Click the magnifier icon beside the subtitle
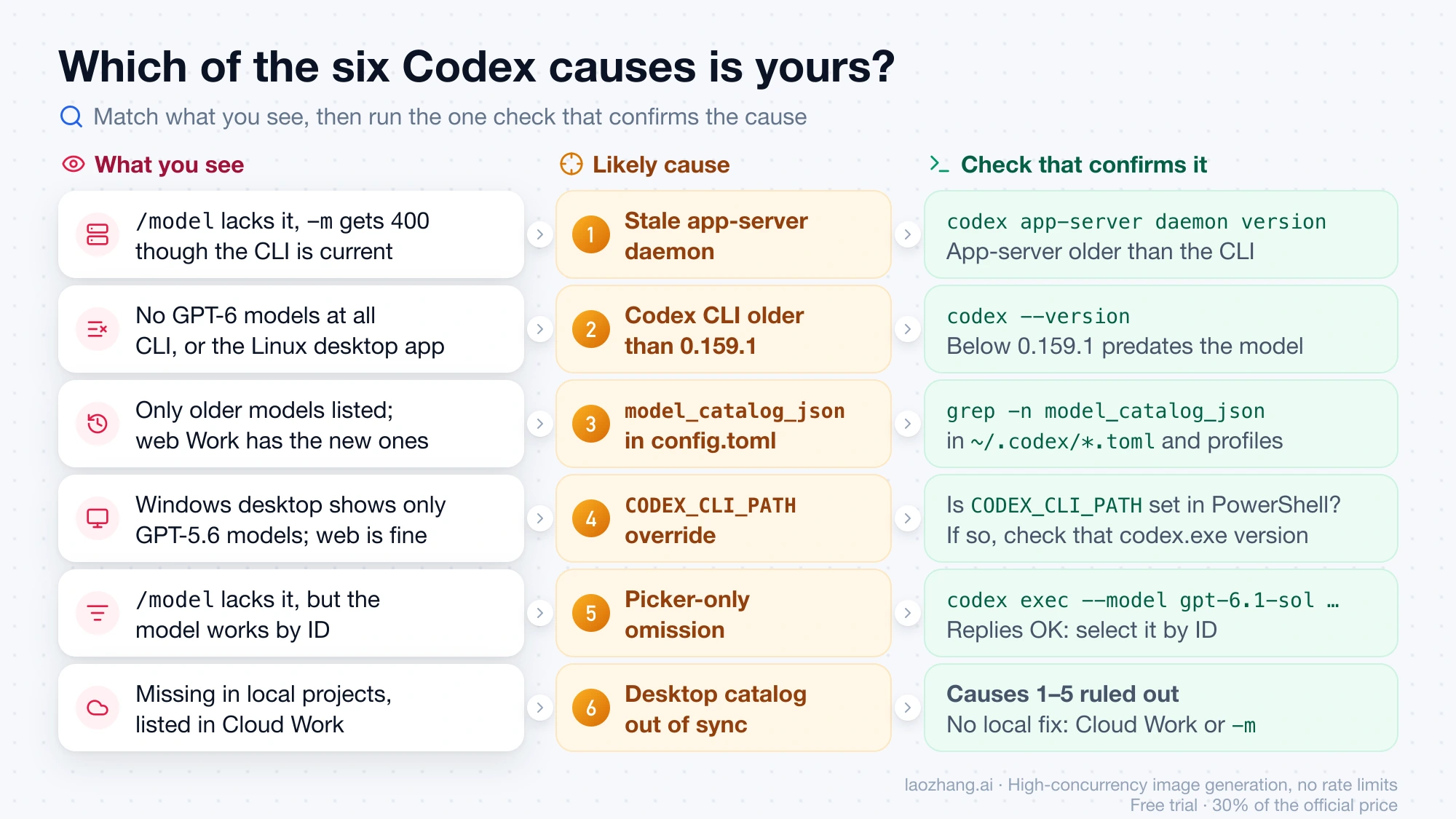 (x=71, y=116)
